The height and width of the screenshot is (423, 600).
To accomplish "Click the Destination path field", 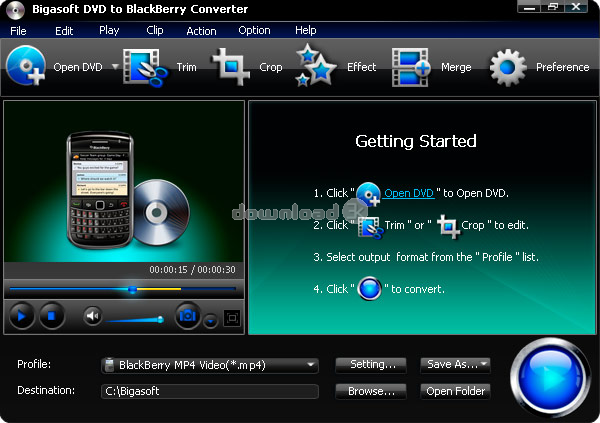I will coord(210,391).
